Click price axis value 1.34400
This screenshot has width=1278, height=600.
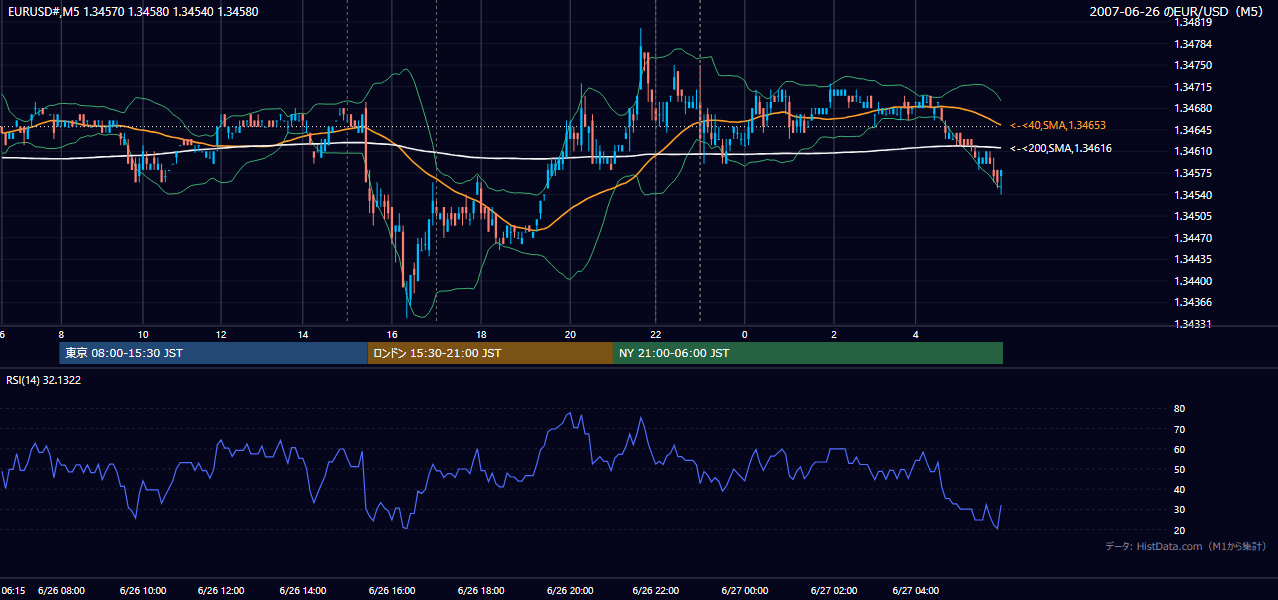coord(1194,281)
